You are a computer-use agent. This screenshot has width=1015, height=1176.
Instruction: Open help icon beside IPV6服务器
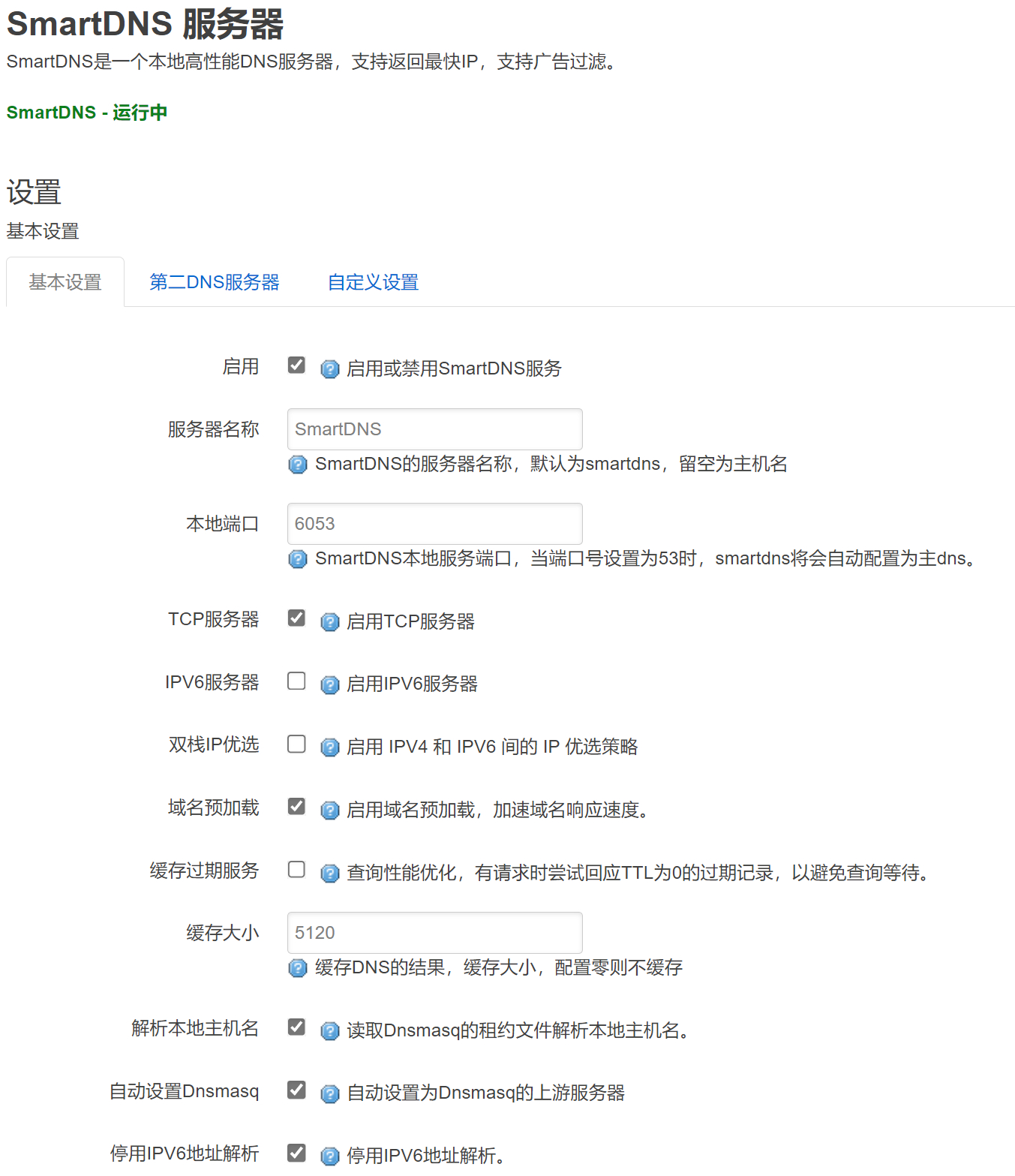tap(330, 684)
